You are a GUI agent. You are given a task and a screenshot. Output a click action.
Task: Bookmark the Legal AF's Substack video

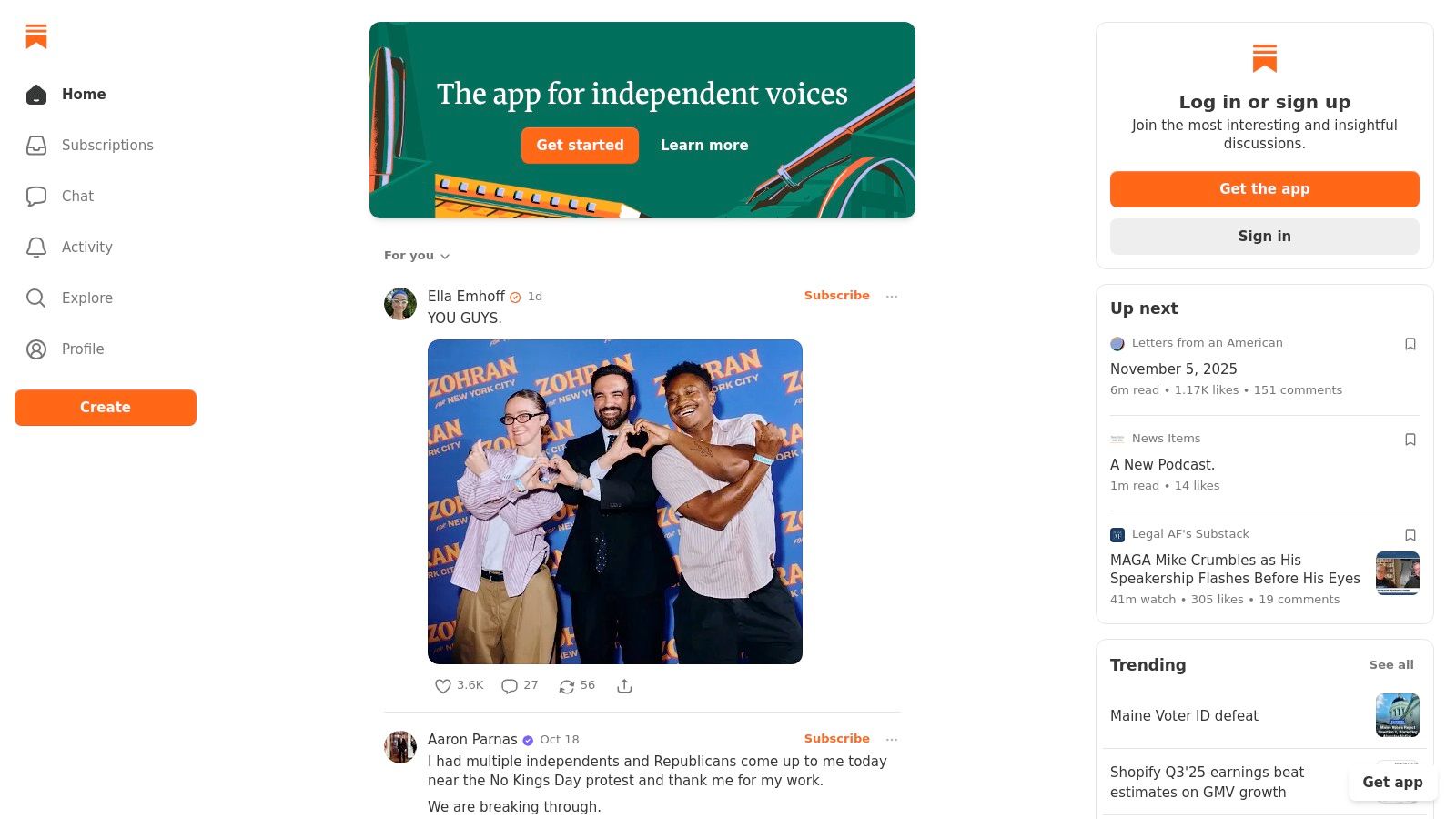(1410, 535)
